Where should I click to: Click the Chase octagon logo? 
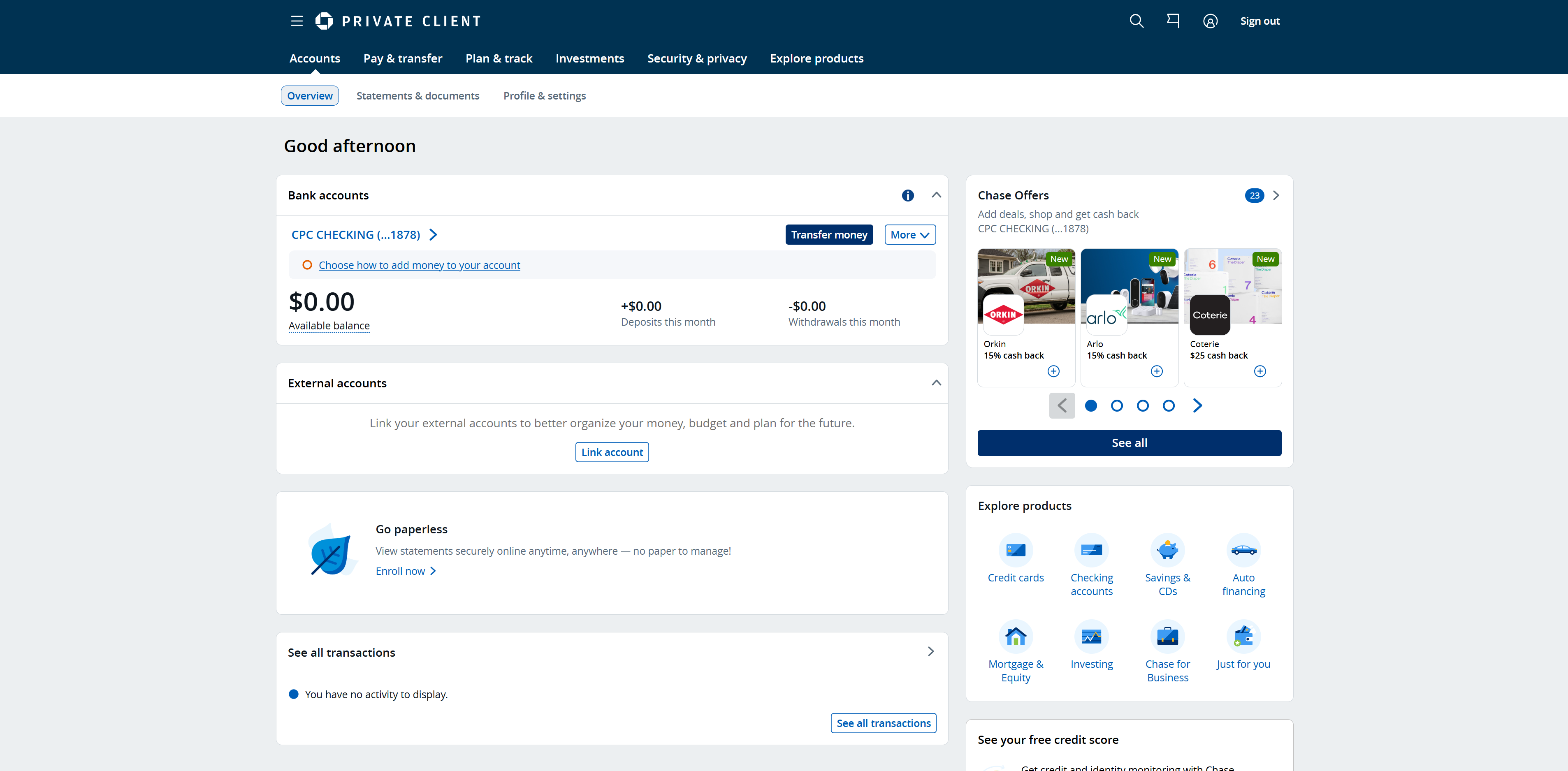pos(324,21)
